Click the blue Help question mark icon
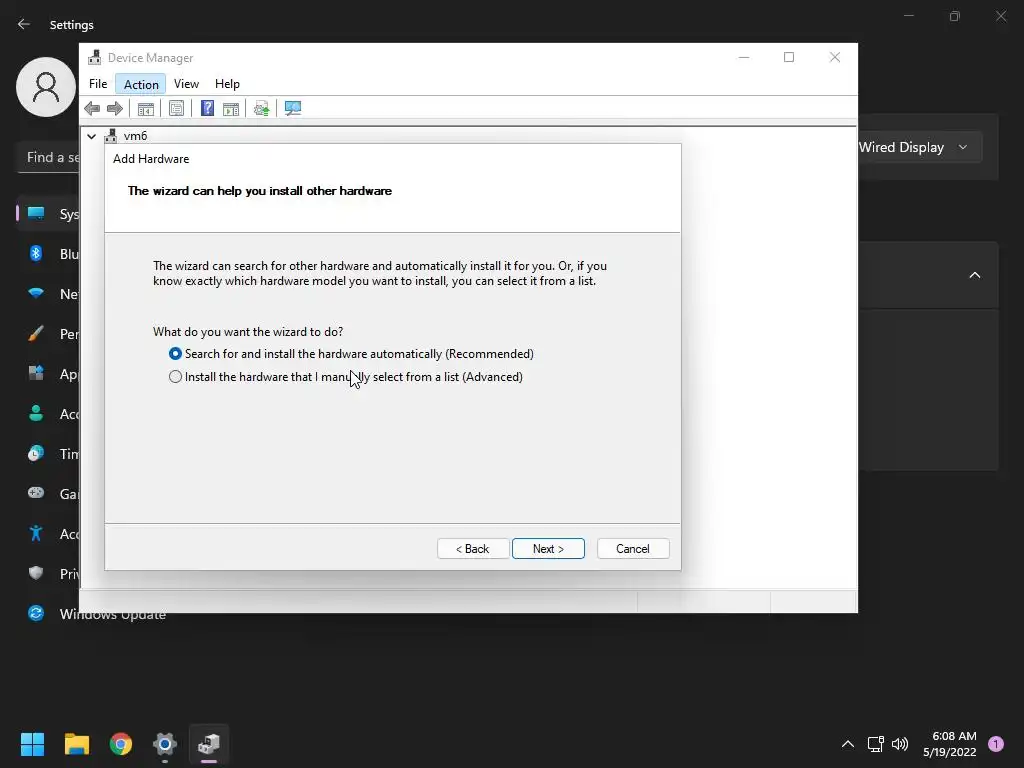 pos(207,108)
